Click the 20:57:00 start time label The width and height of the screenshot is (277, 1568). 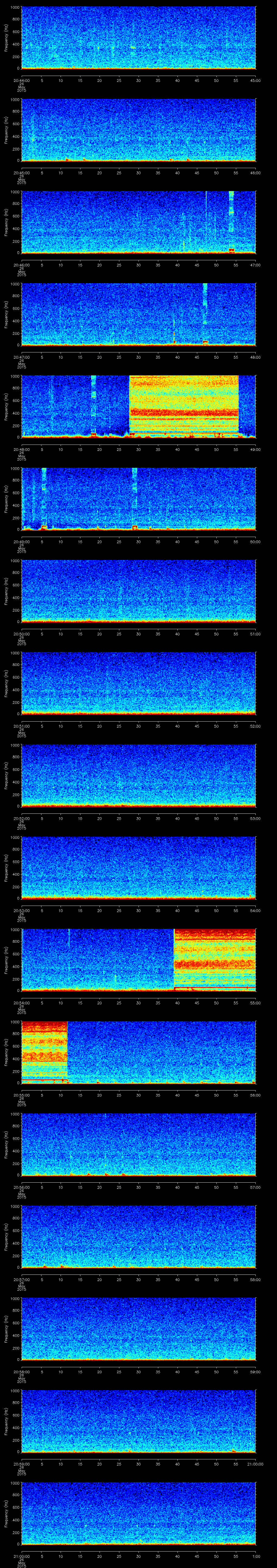click(x=21, y=1279)
